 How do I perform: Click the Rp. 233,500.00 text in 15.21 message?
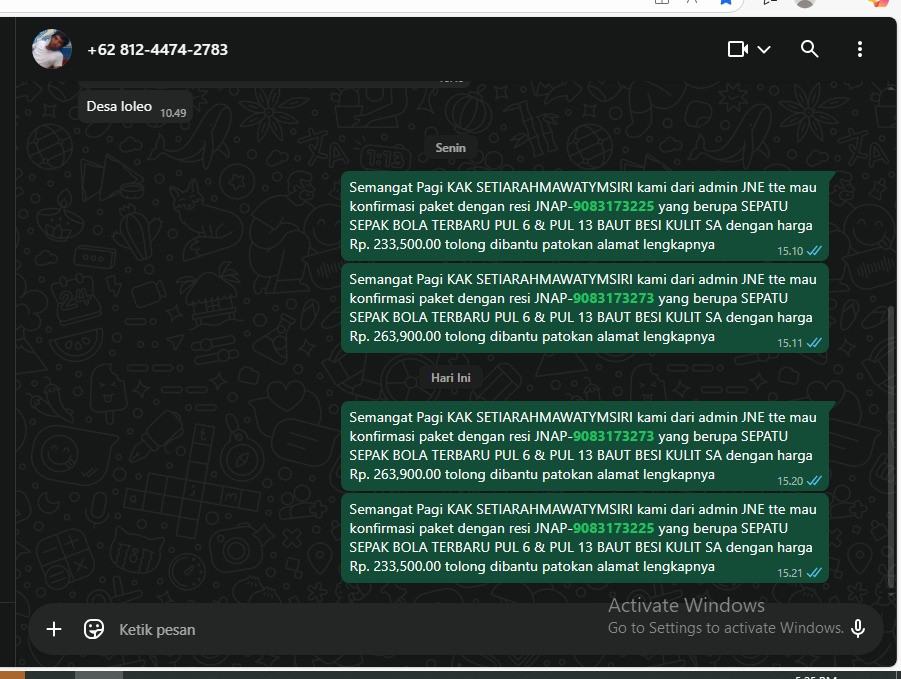coord(395,566)
